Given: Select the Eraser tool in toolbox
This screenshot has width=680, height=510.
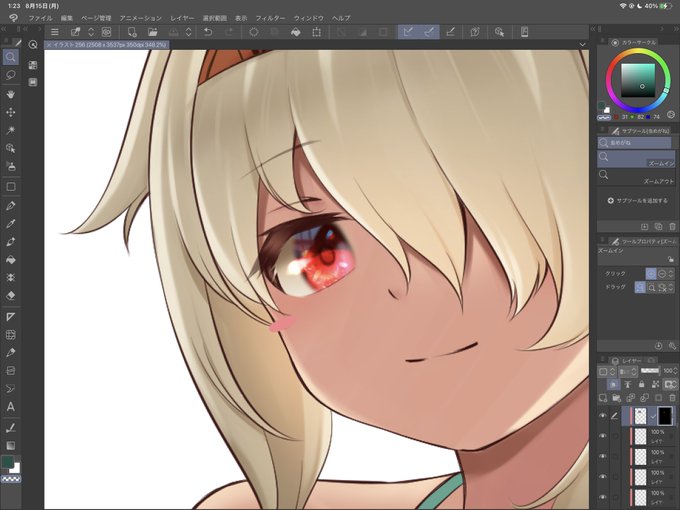Looking at the screenshot, I should (x=10, y=296).
